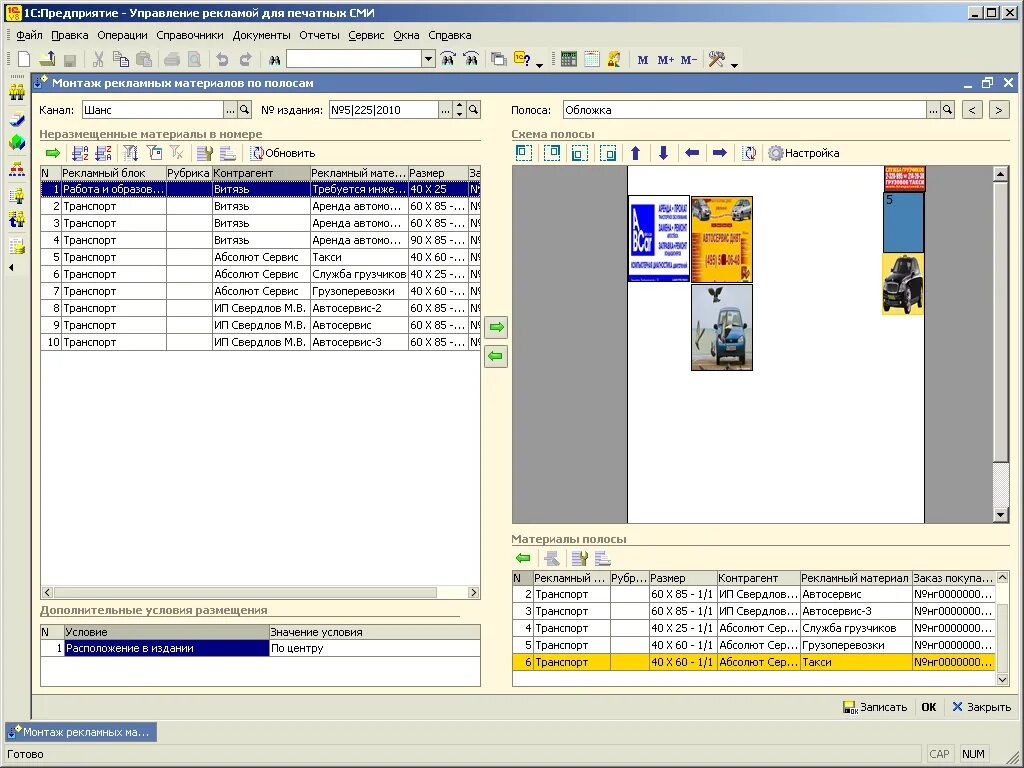Open the Справочники menu

pyautogui.click(x=189, y=35)
